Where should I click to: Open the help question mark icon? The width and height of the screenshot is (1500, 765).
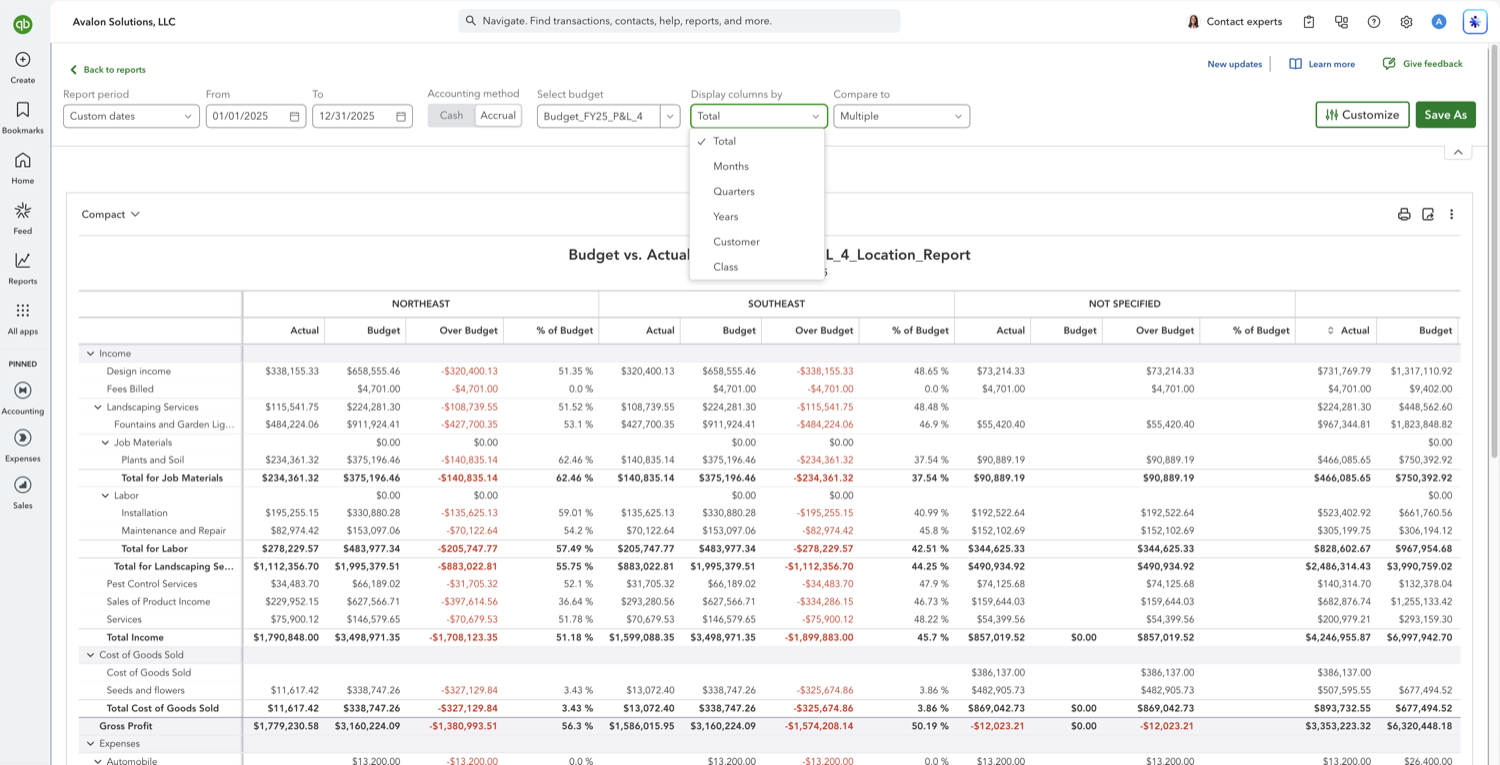[x=1374, y=22]
